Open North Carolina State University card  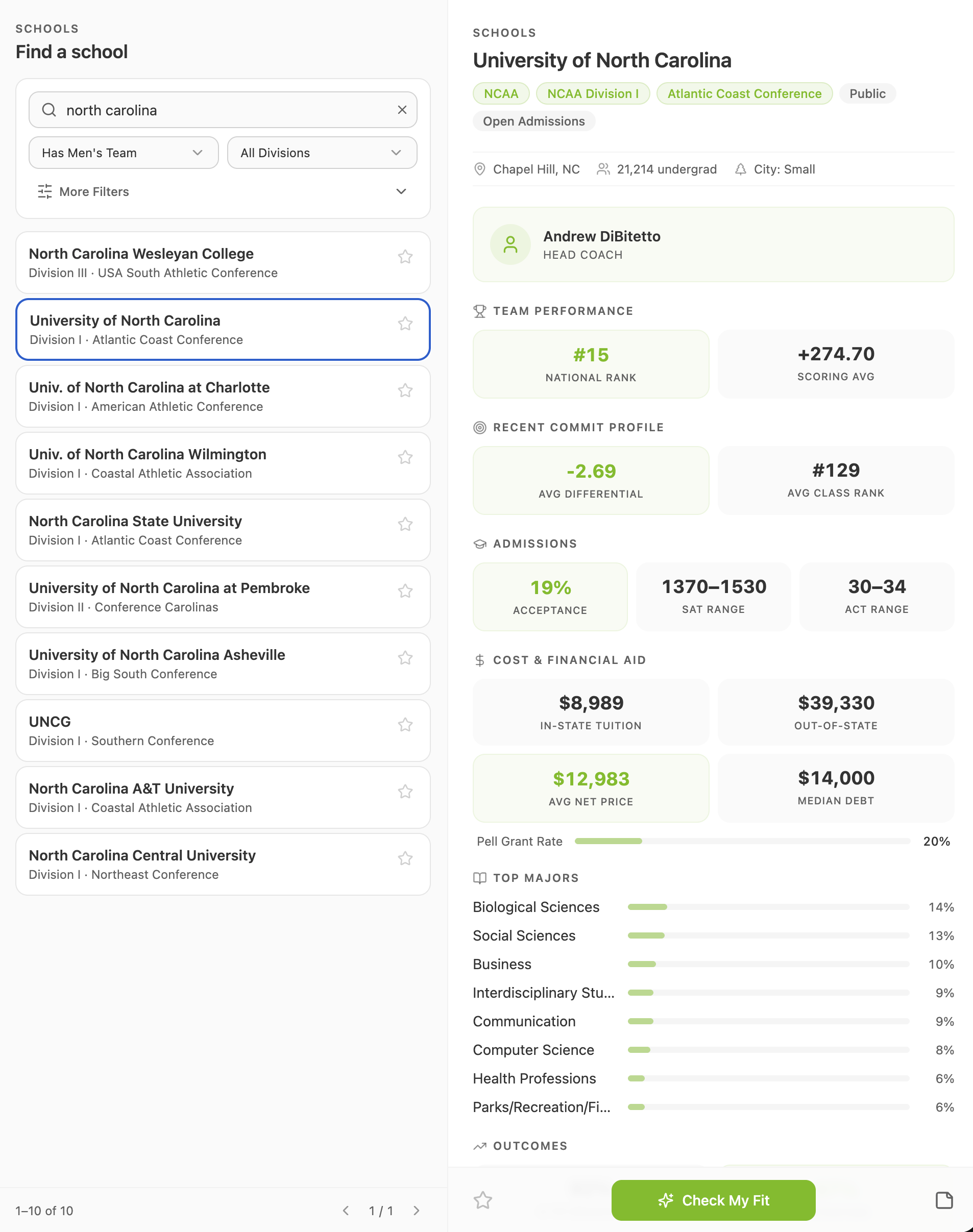[223, 530]
